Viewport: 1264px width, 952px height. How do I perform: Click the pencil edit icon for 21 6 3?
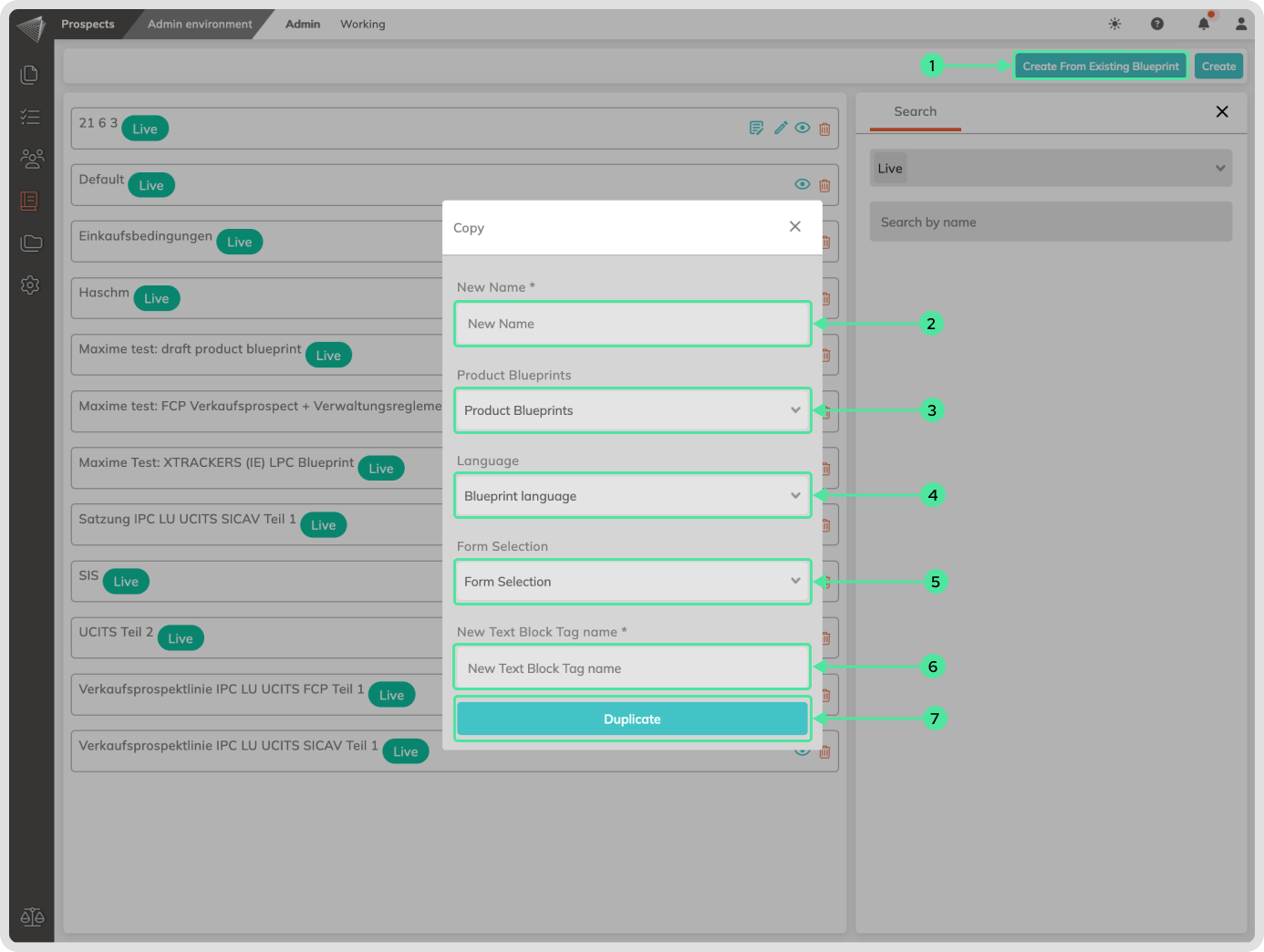(781, 129)
